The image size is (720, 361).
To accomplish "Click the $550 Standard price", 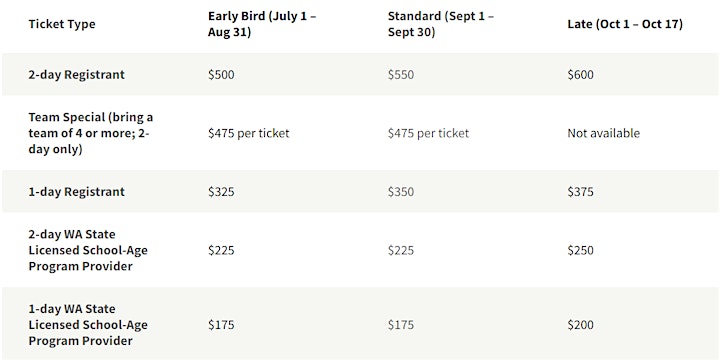I will [x=401, y=74].
